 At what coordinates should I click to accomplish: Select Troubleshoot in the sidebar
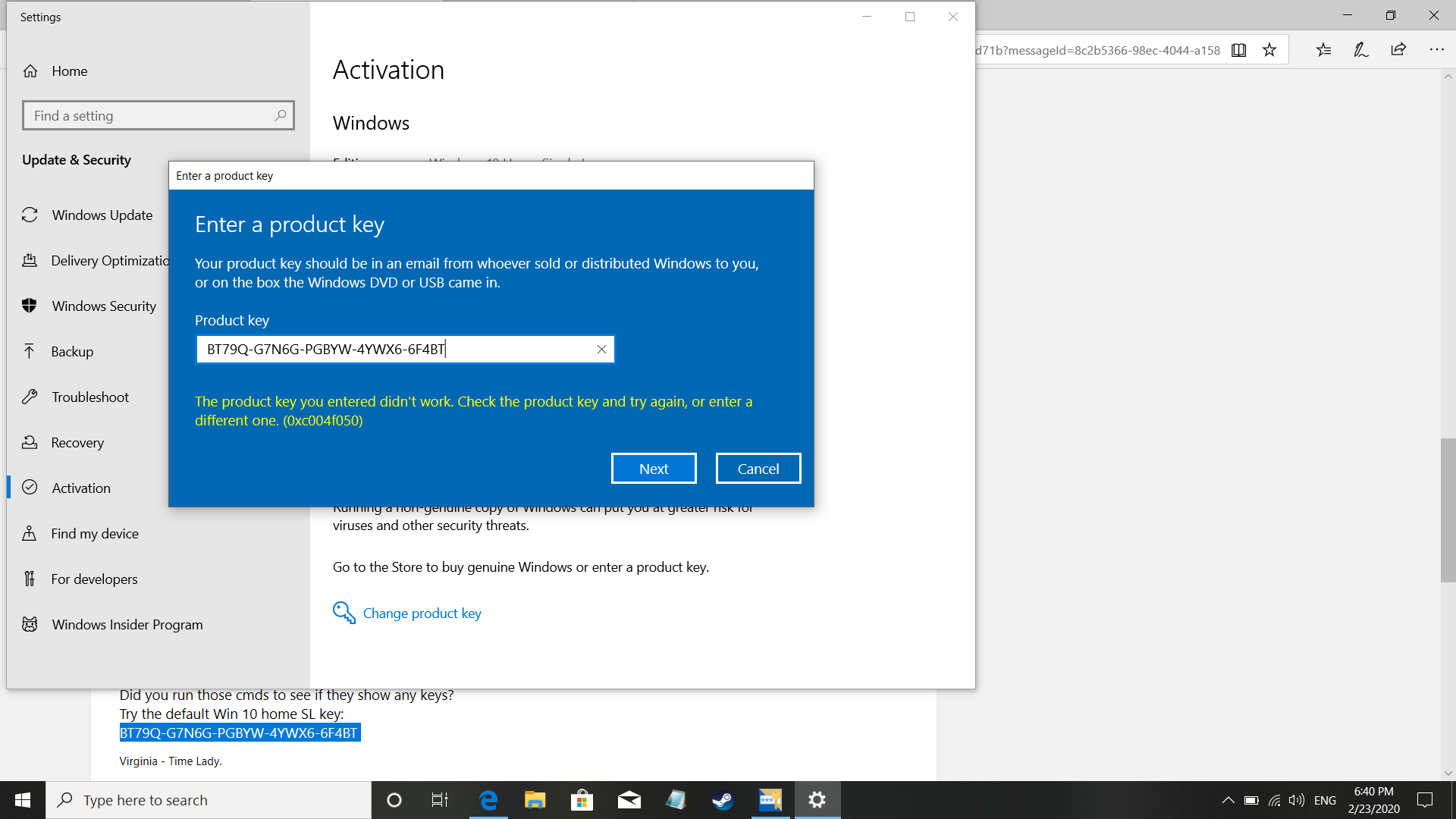pyautogui.click(x=90, y=397)
